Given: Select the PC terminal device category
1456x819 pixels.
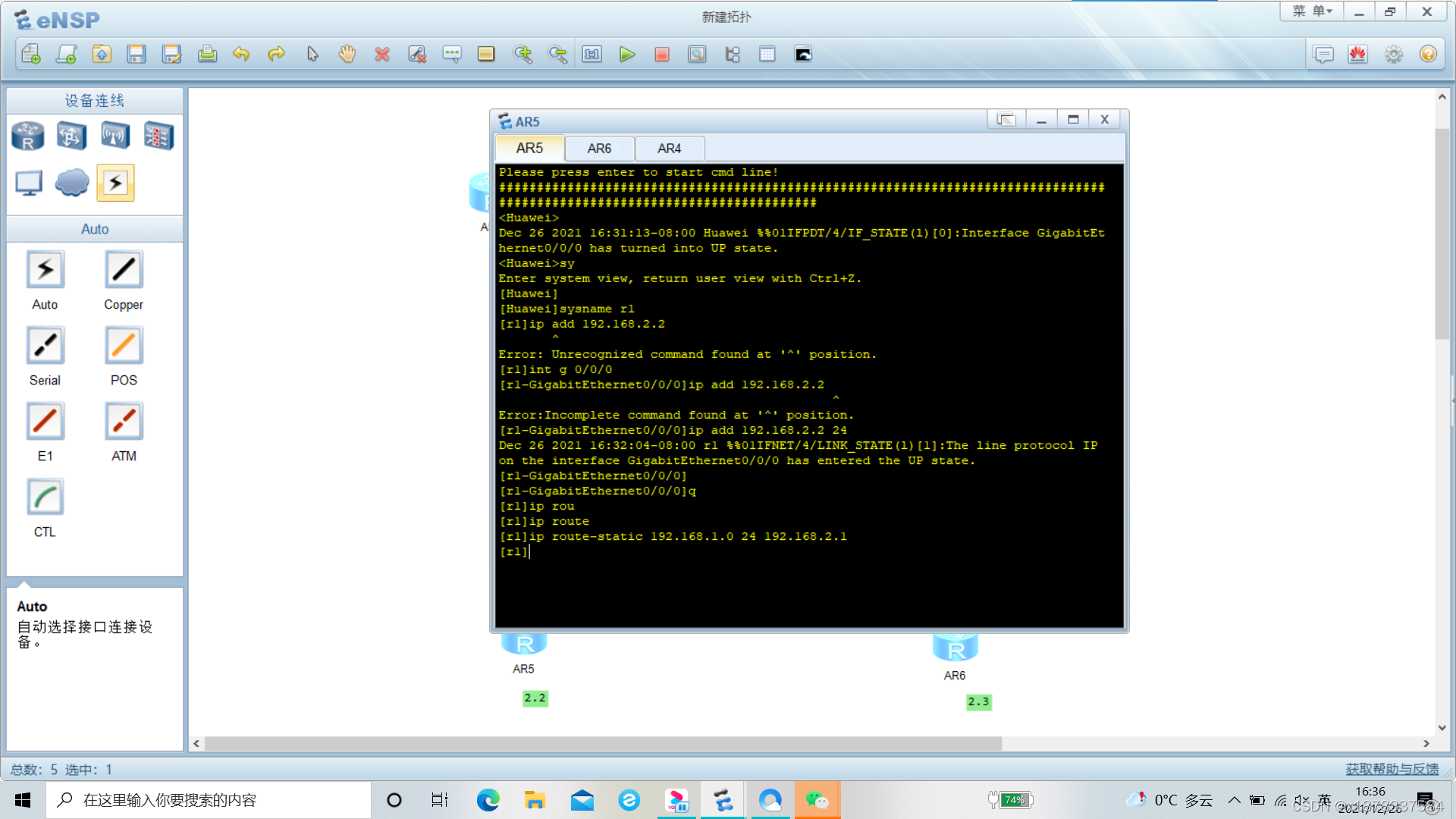Looking at the screenshot, I should (29, 183).
